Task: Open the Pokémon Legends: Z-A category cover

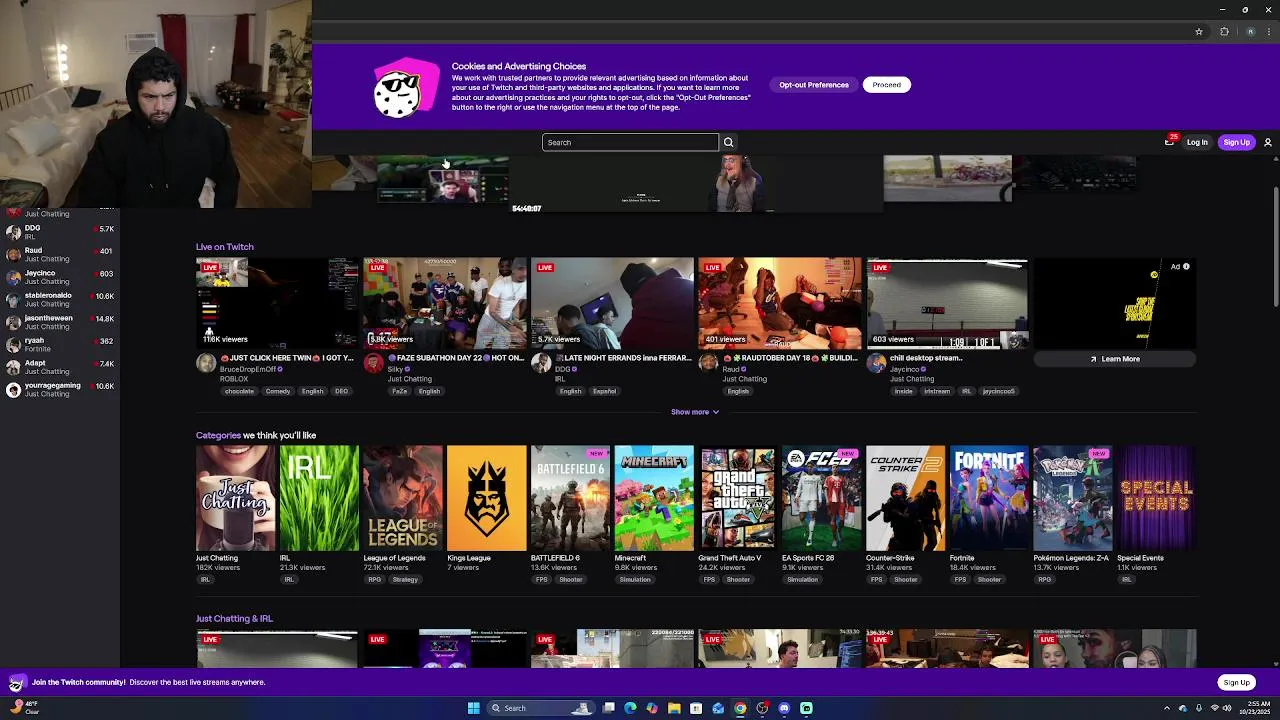Action: [x=1073, y=498]
